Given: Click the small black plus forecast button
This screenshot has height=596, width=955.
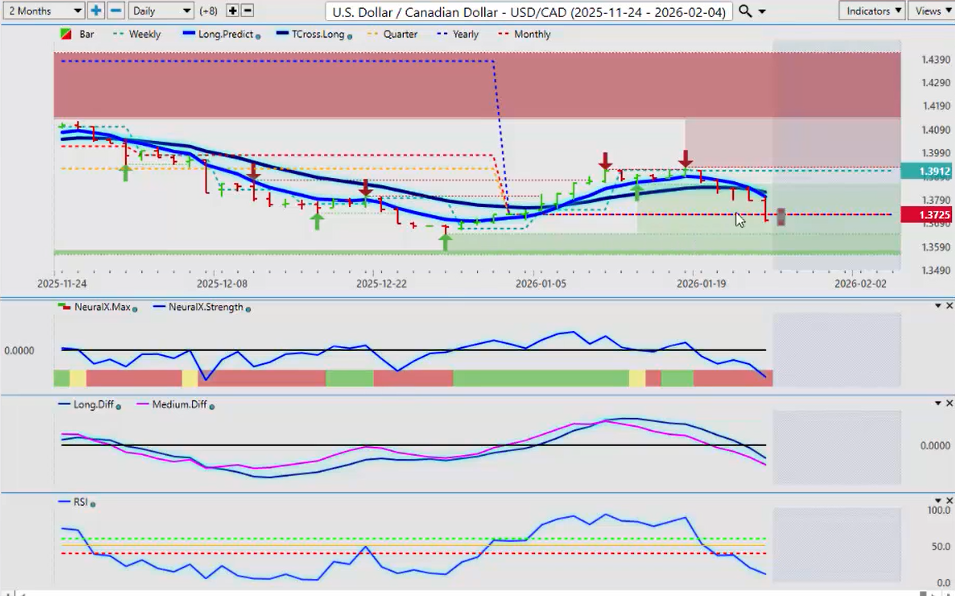Looking at the screenshot, I should click(233, 10).
